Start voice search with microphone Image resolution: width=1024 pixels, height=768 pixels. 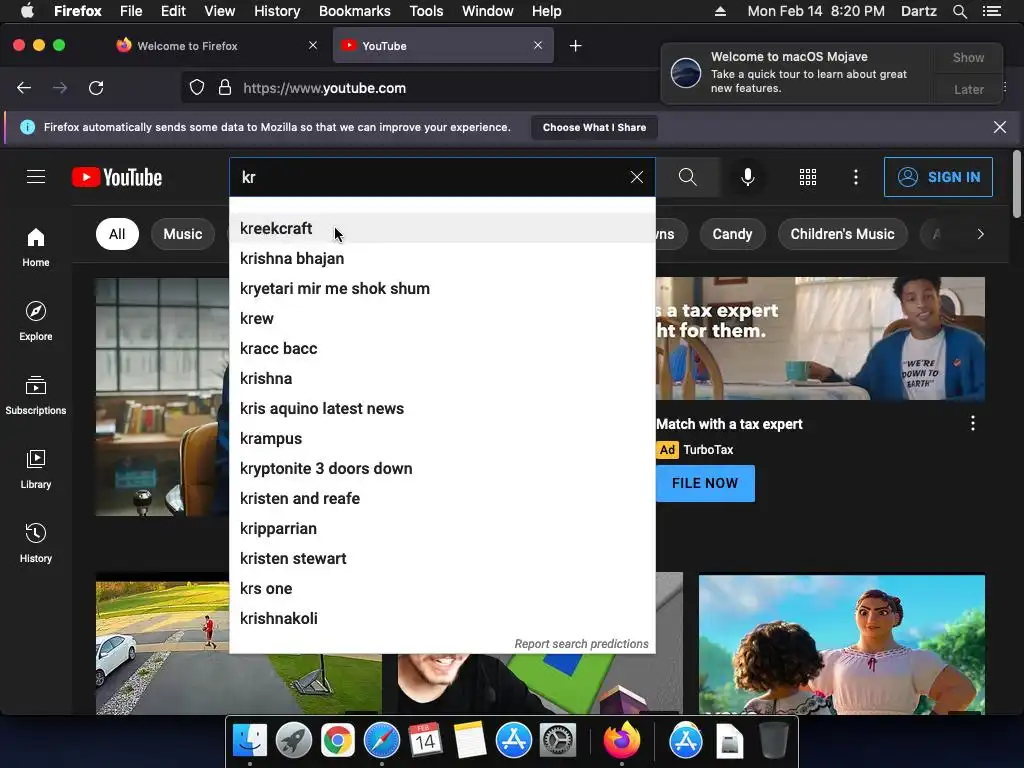point(748,177)
